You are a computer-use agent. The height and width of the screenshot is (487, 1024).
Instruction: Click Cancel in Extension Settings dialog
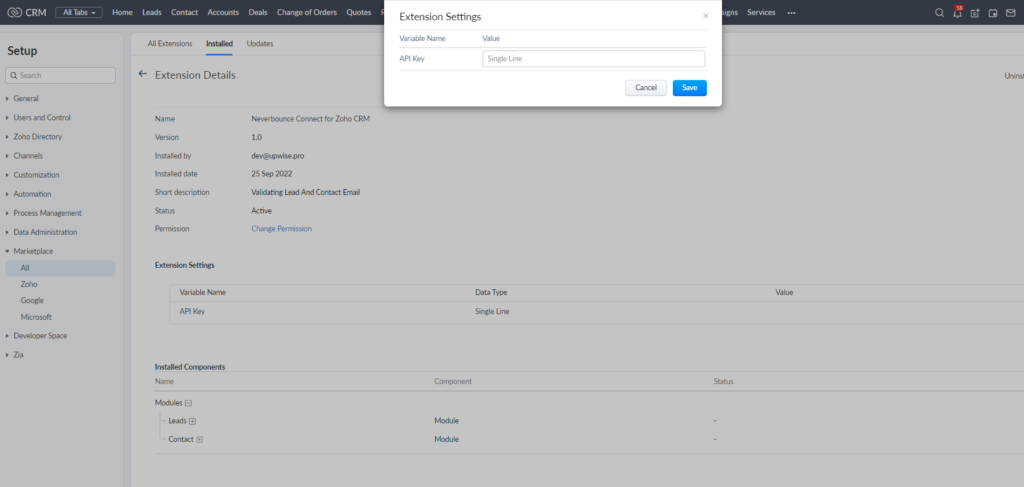(646, 88)
